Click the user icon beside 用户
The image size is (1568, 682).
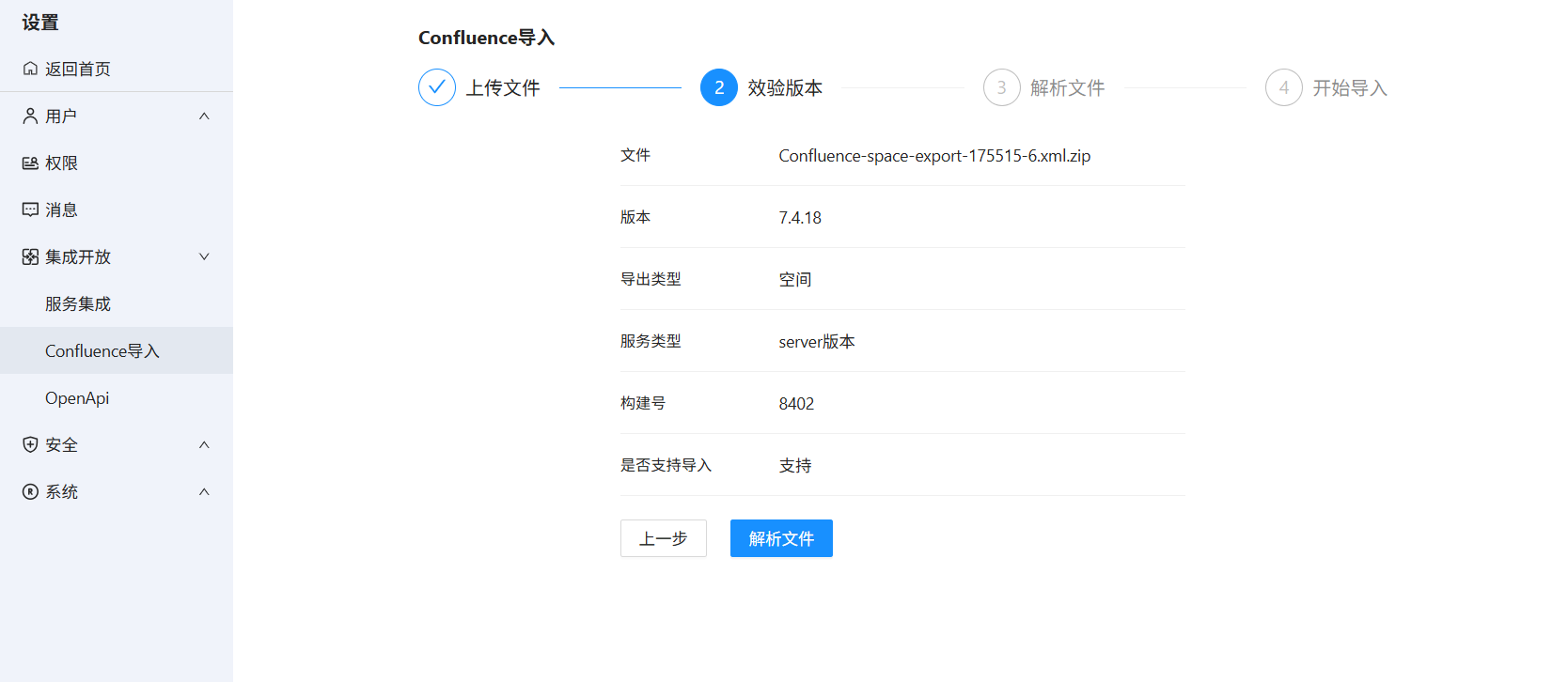click(x=30, y=116)
